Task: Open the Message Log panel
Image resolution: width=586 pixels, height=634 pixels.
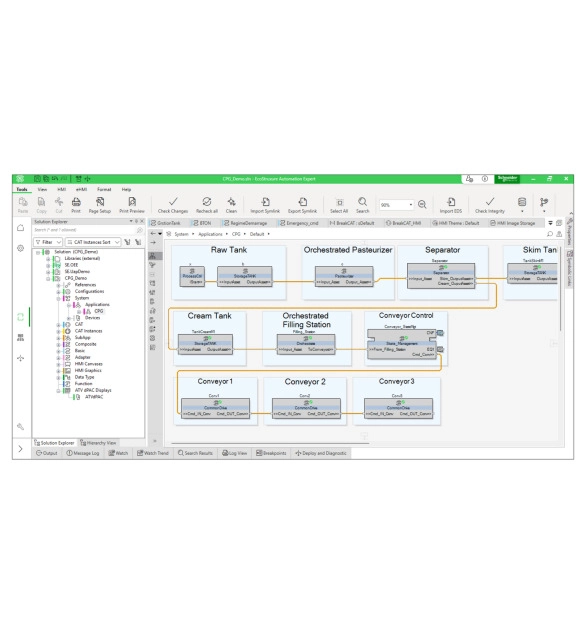Action: point(83,453)
